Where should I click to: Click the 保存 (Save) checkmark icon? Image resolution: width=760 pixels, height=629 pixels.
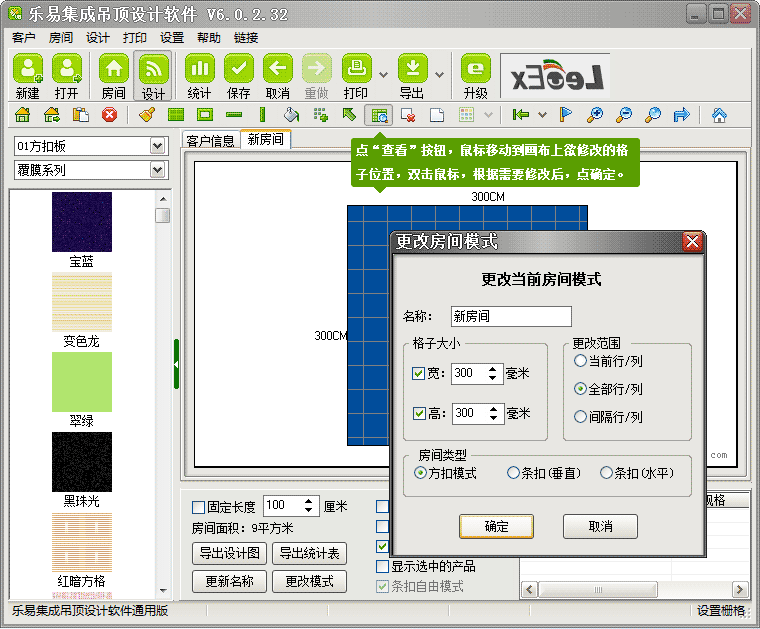(x=238, y=69)
